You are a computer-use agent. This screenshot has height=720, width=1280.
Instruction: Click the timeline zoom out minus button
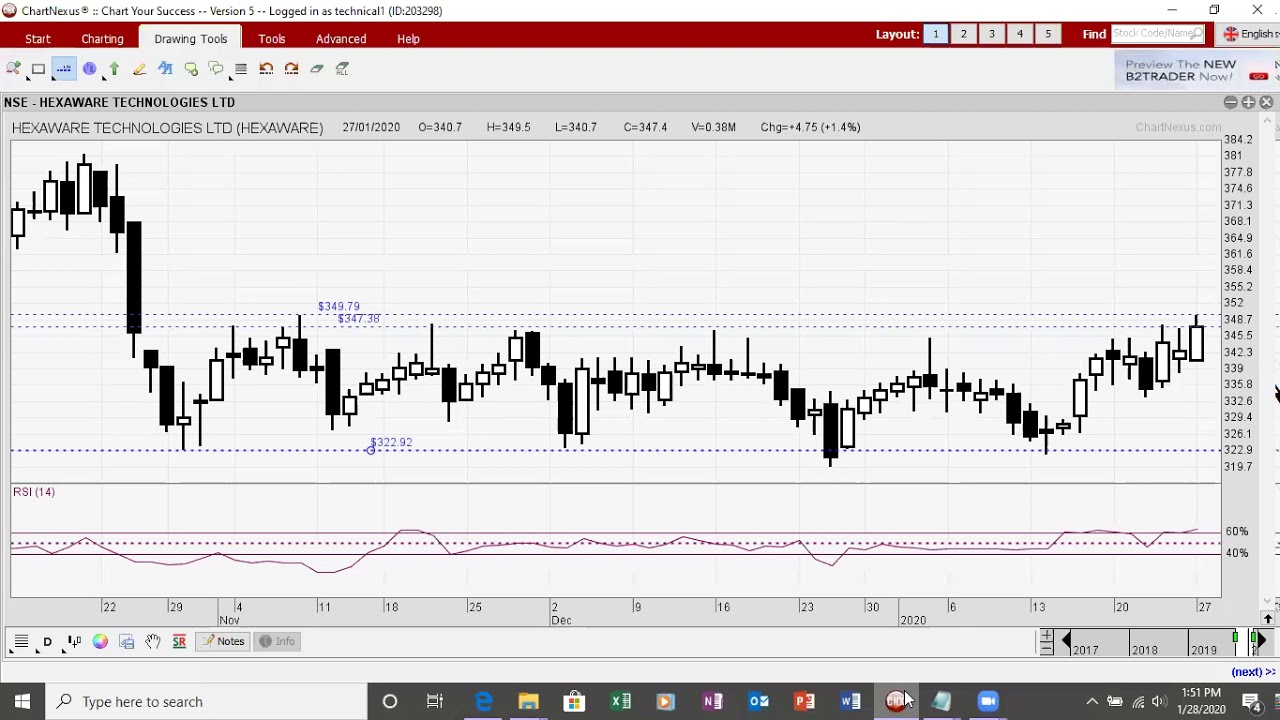coord(1046,649)
